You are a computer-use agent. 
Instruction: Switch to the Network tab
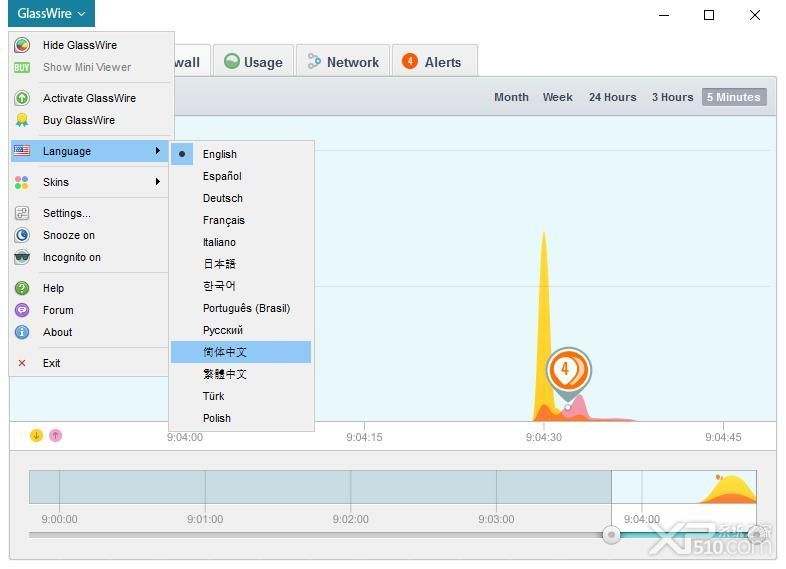343,61
